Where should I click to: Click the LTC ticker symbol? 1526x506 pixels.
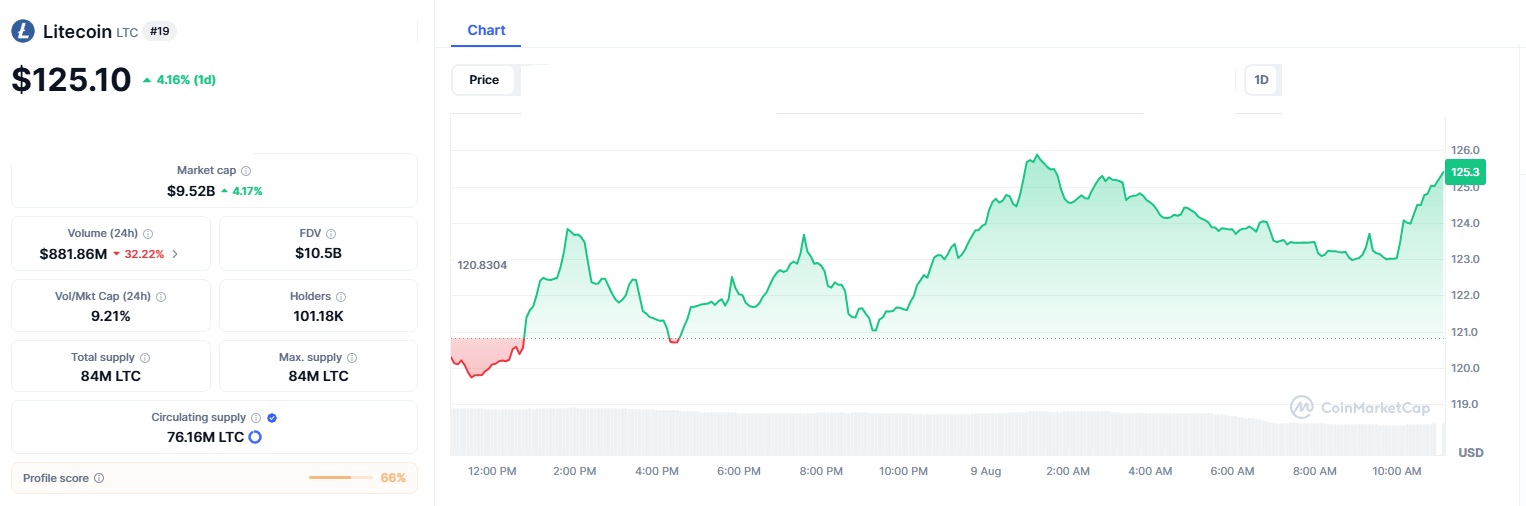pos(127,33)
